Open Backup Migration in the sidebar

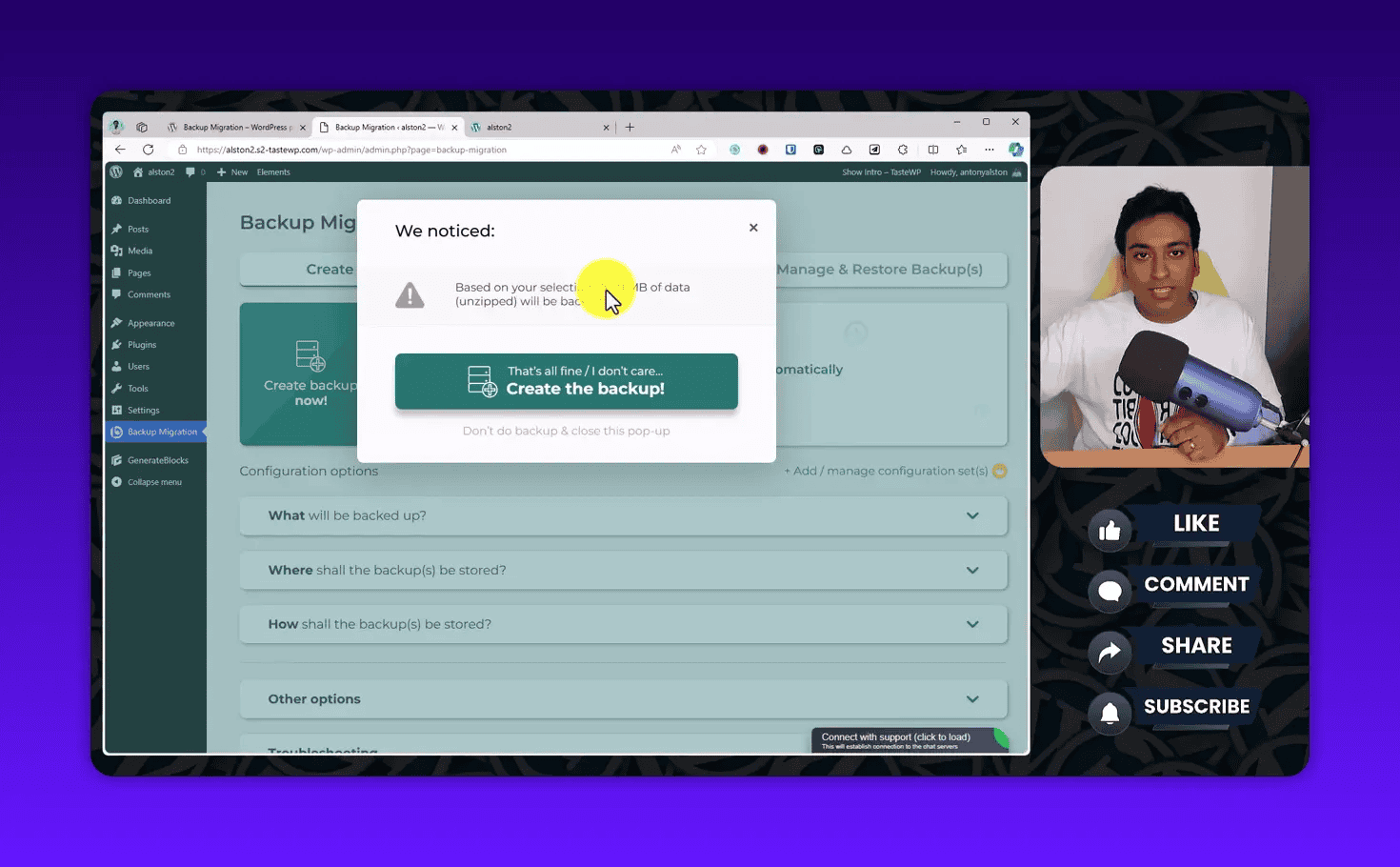tap(162, 432)
